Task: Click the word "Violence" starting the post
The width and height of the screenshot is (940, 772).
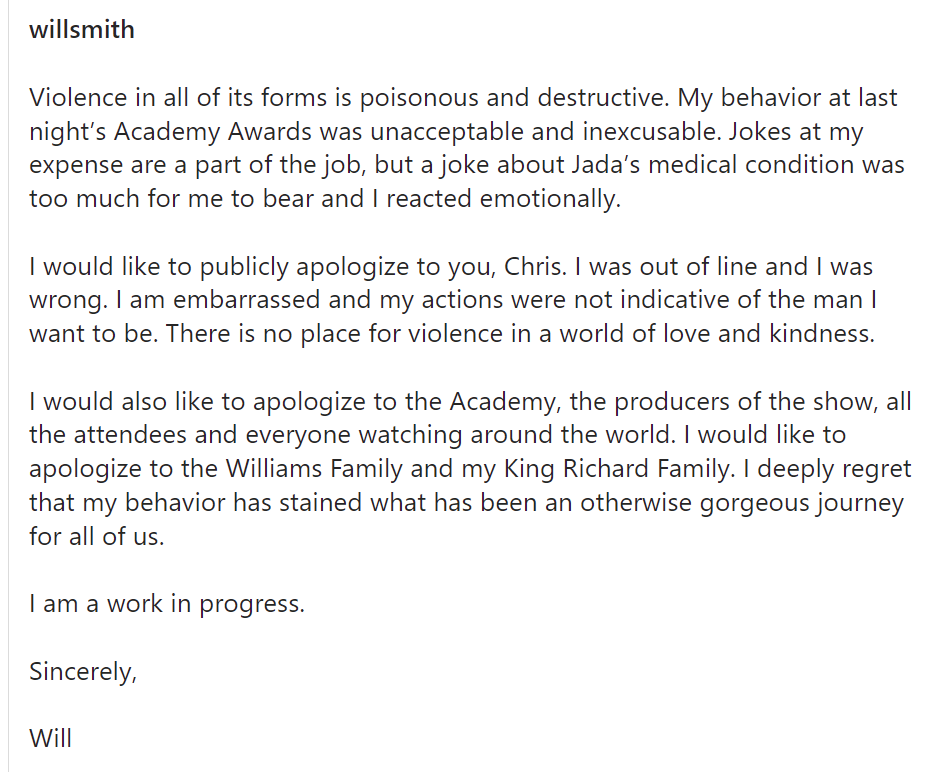Action: pyautogui.click(x=78, y=98)
